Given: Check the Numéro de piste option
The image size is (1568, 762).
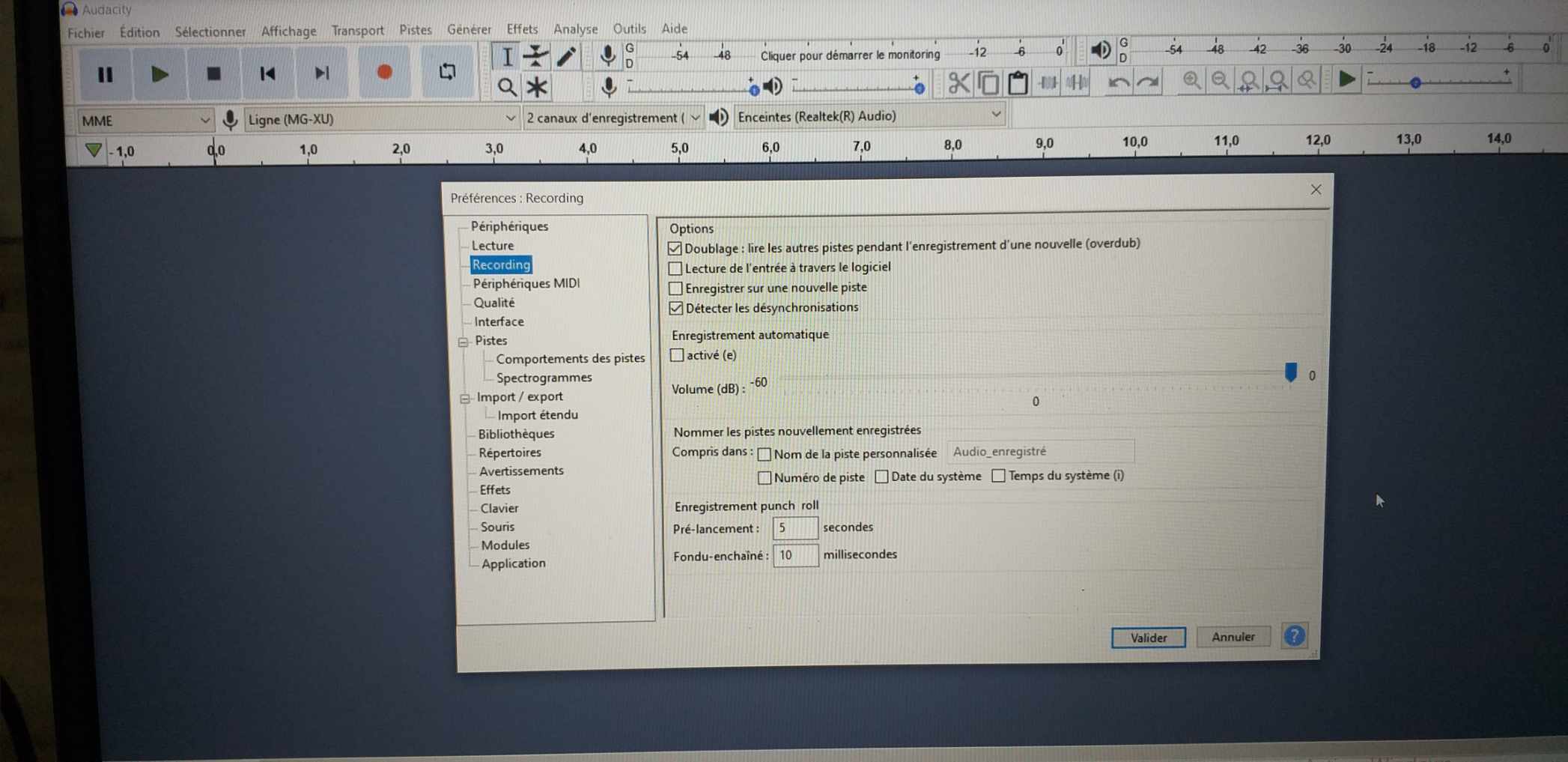Looking at the screenshot, I should 765,477.
